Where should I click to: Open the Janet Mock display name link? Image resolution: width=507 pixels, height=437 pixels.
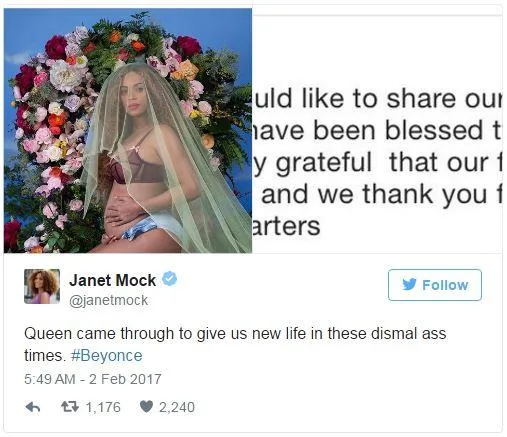coord(113,280)
